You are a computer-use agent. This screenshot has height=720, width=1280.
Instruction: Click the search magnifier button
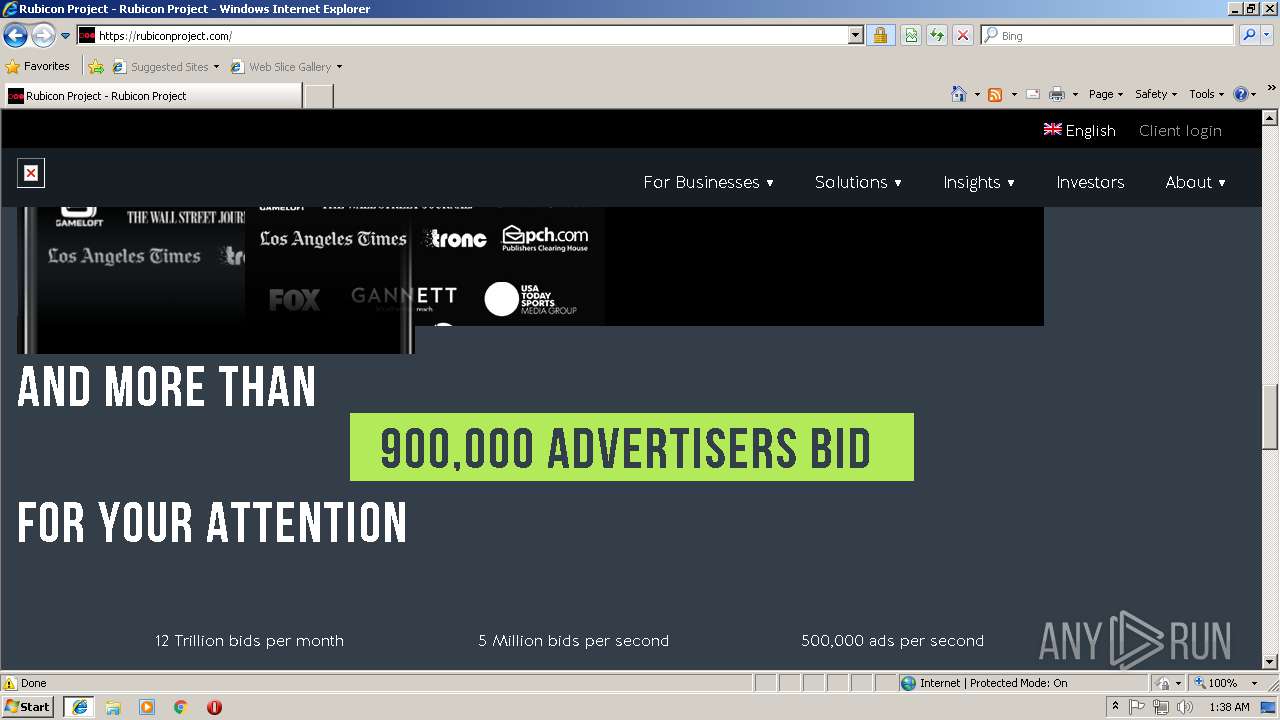pyautogui.click(x=1249, y=35)
